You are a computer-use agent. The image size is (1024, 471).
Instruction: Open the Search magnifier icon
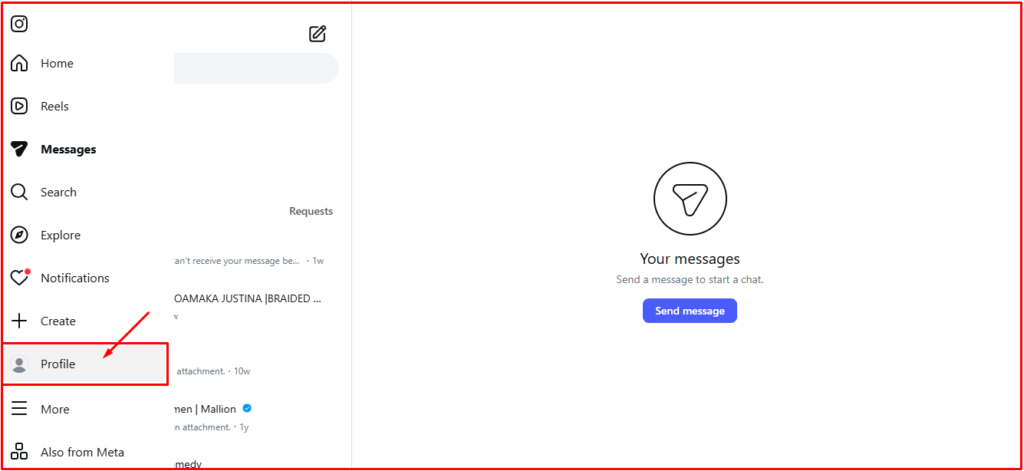(19, 192)
